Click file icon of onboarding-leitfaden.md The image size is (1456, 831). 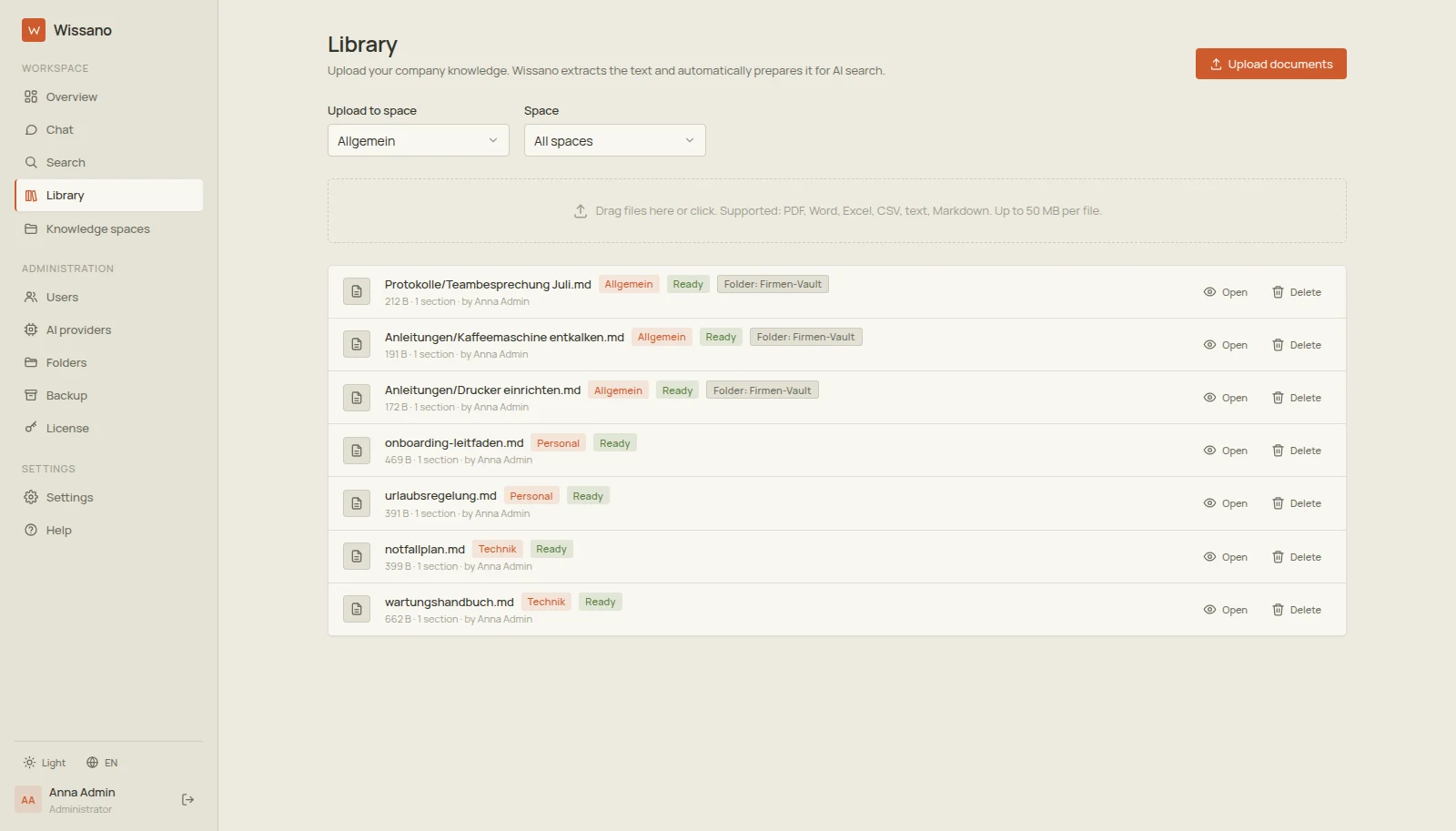(x=357, y=451)
